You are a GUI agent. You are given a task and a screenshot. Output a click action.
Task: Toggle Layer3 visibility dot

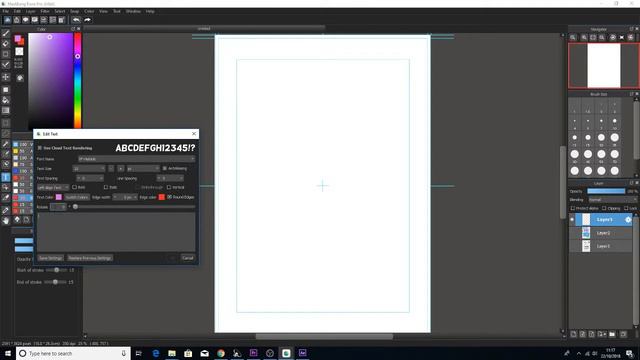pyautogui.click(x=572, y=220)
